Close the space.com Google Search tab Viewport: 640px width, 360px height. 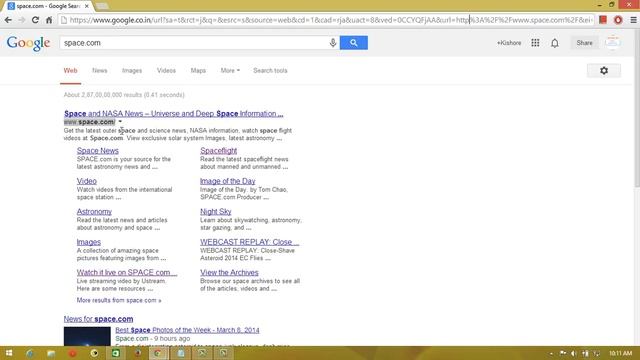[x=87, y=6]
